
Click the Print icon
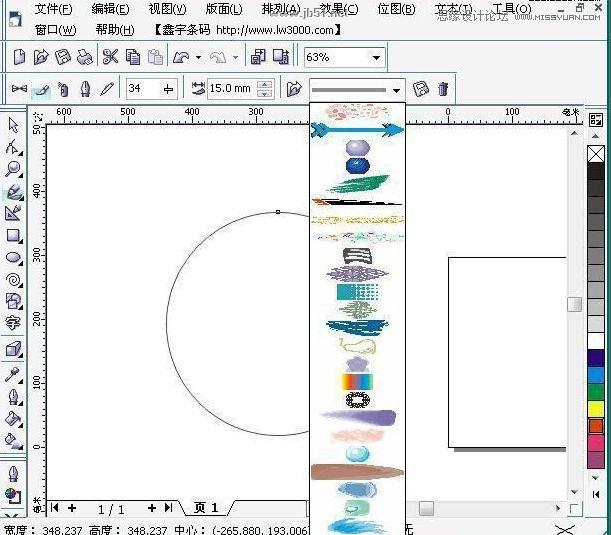click(x=85, y=57)
